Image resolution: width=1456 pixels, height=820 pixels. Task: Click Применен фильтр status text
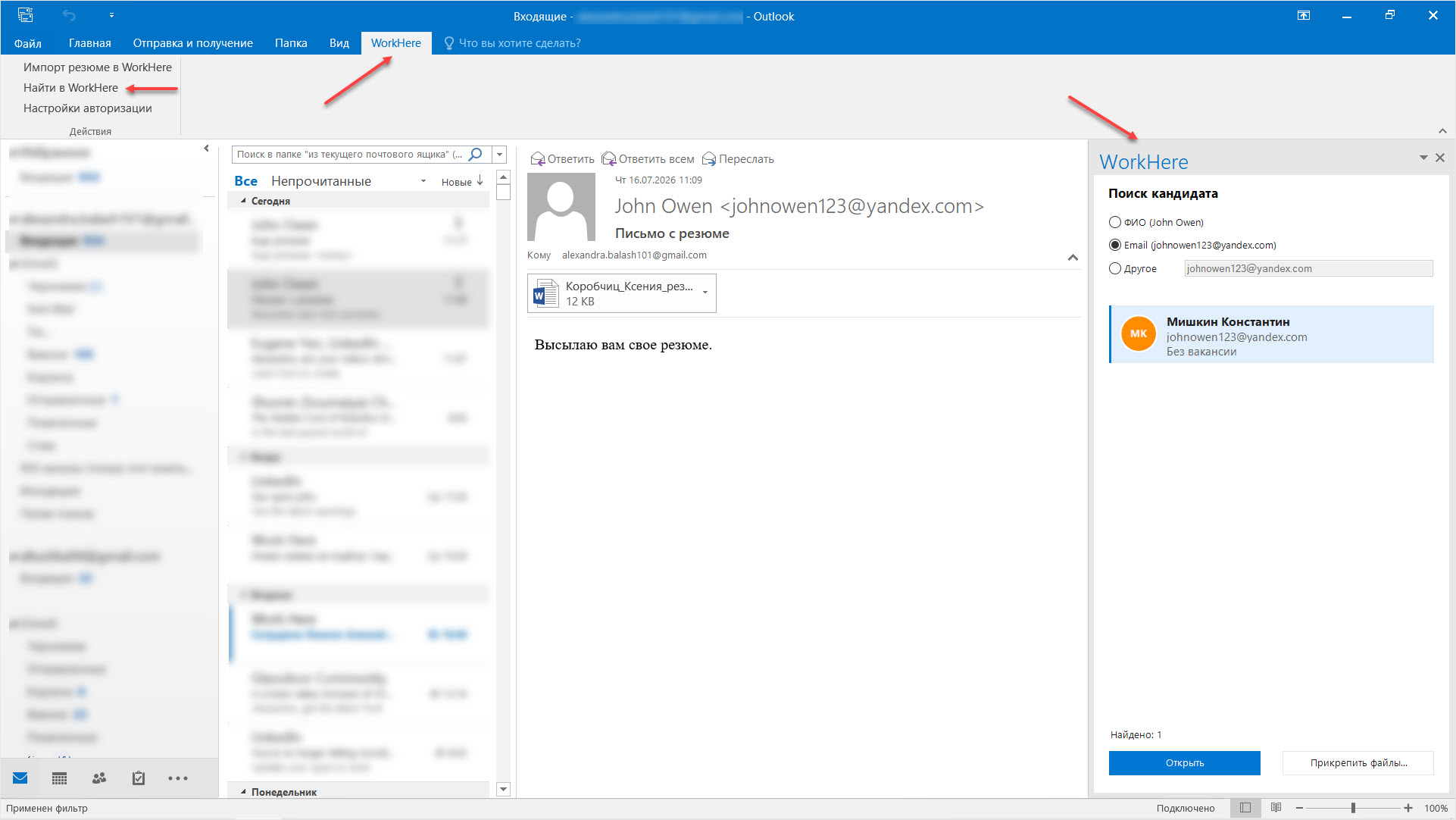tap(47, 809)
